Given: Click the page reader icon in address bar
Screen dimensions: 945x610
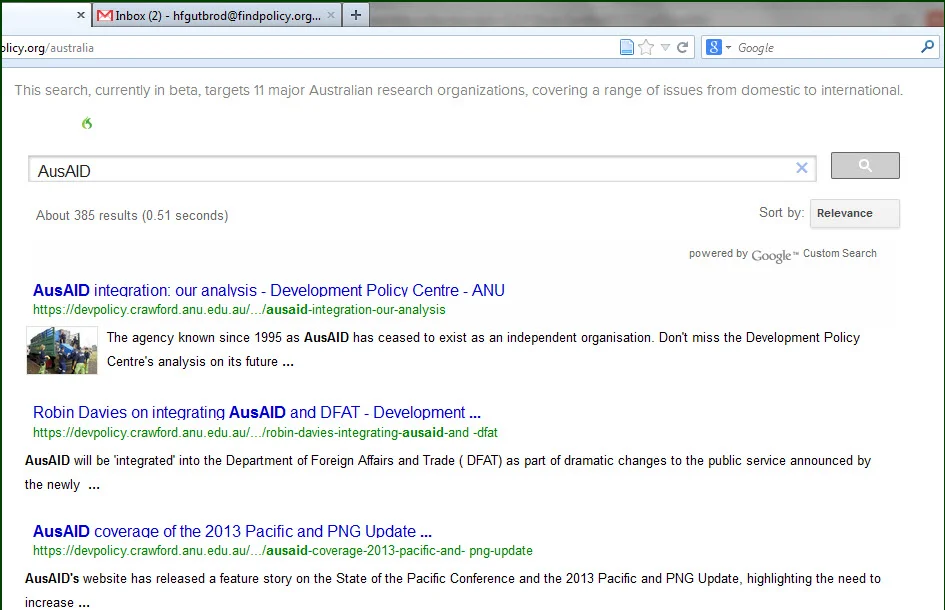Looking at the screenshot, I should [627, 47].
